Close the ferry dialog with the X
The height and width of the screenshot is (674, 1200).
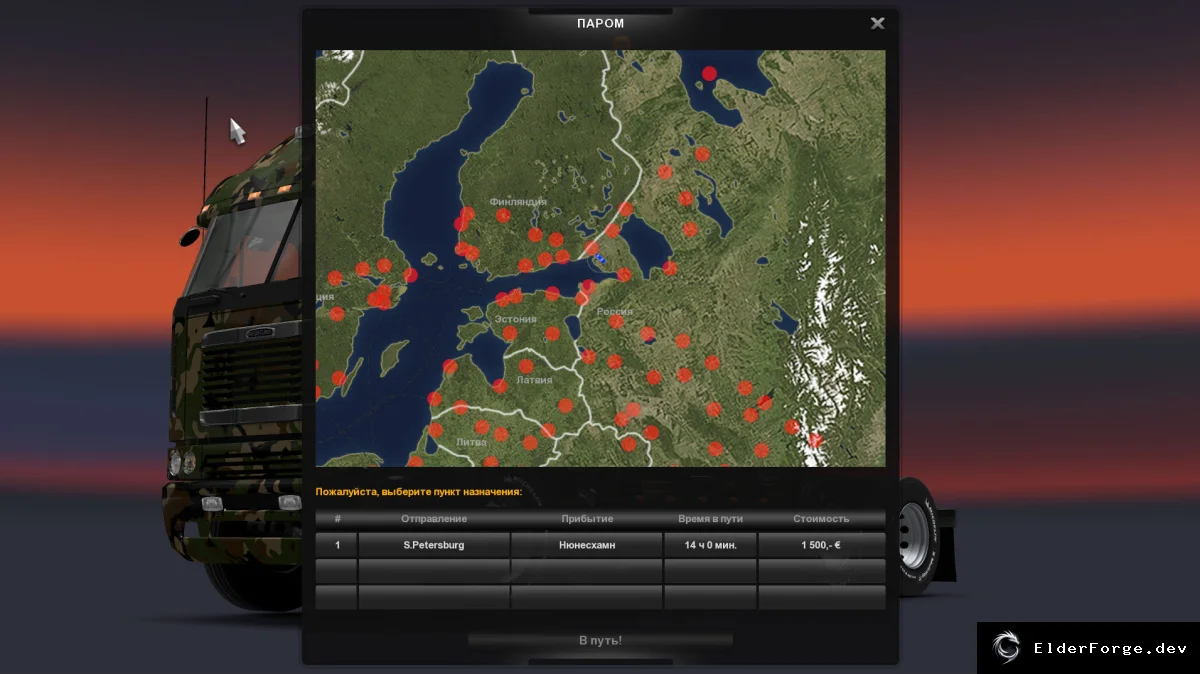coord(877,23)
